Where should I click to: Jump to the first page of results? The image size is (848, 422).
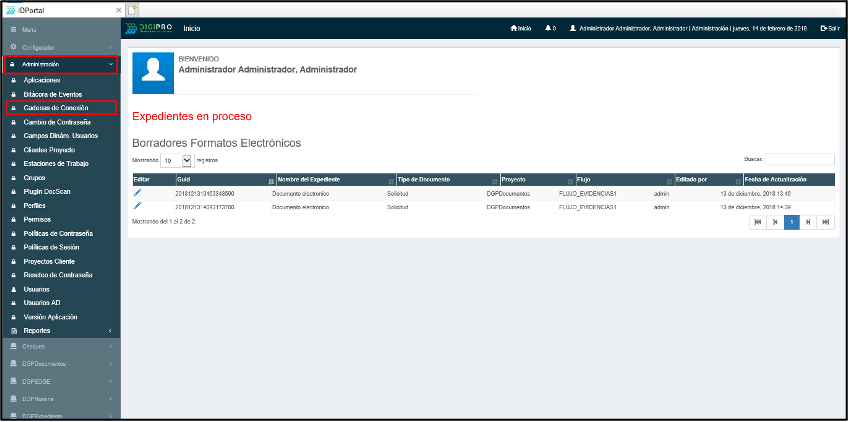pyautogui.click(x=757, y=222)
